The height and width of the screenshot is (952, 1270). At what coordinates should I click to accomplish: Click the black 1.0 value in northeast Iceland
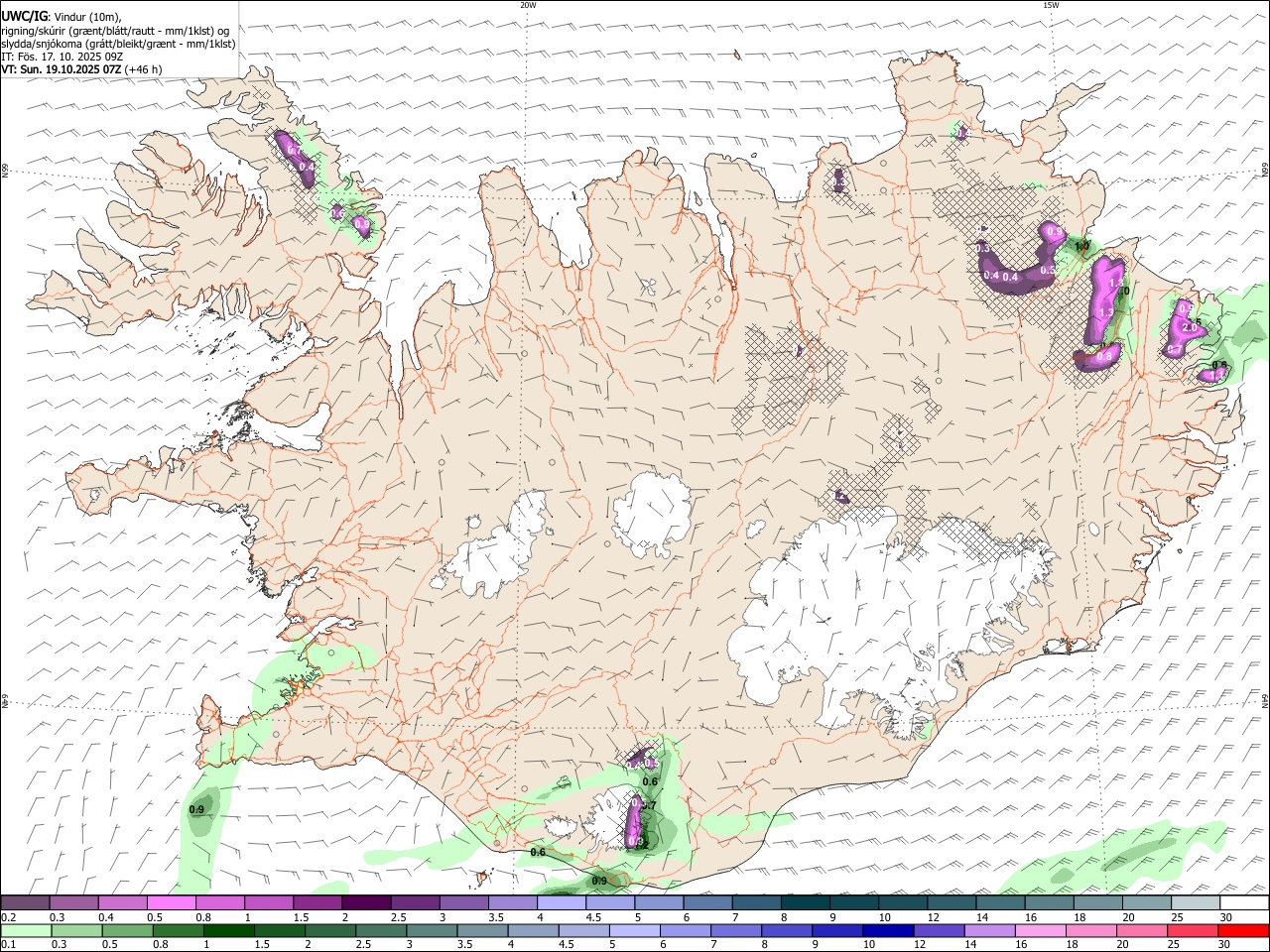point(1081,246)
